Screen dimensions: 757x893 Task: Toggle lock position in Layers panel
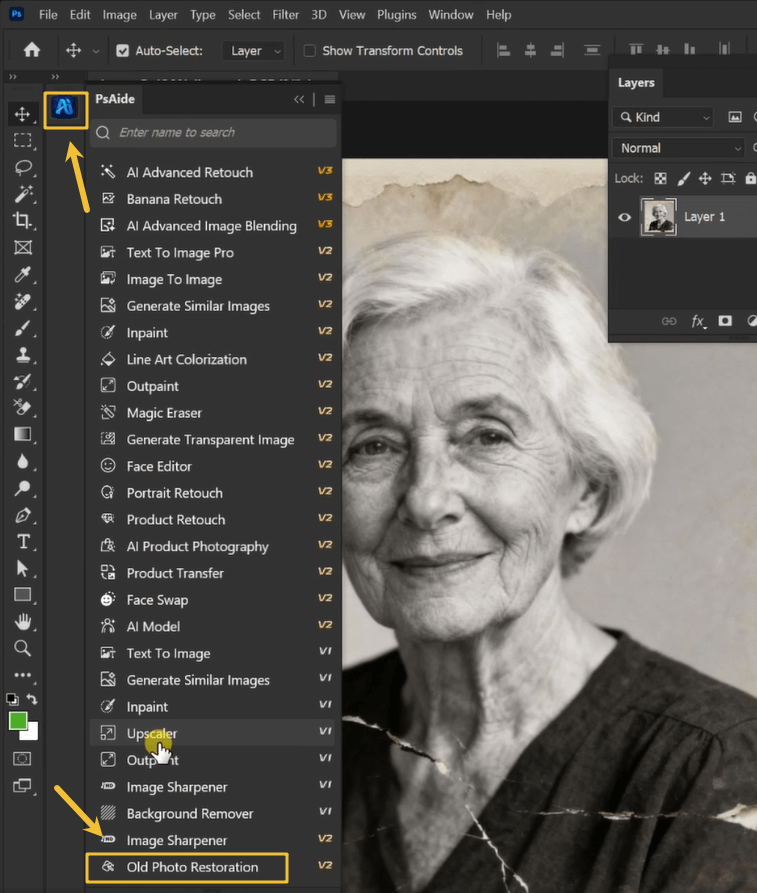(x=705, y=178)
